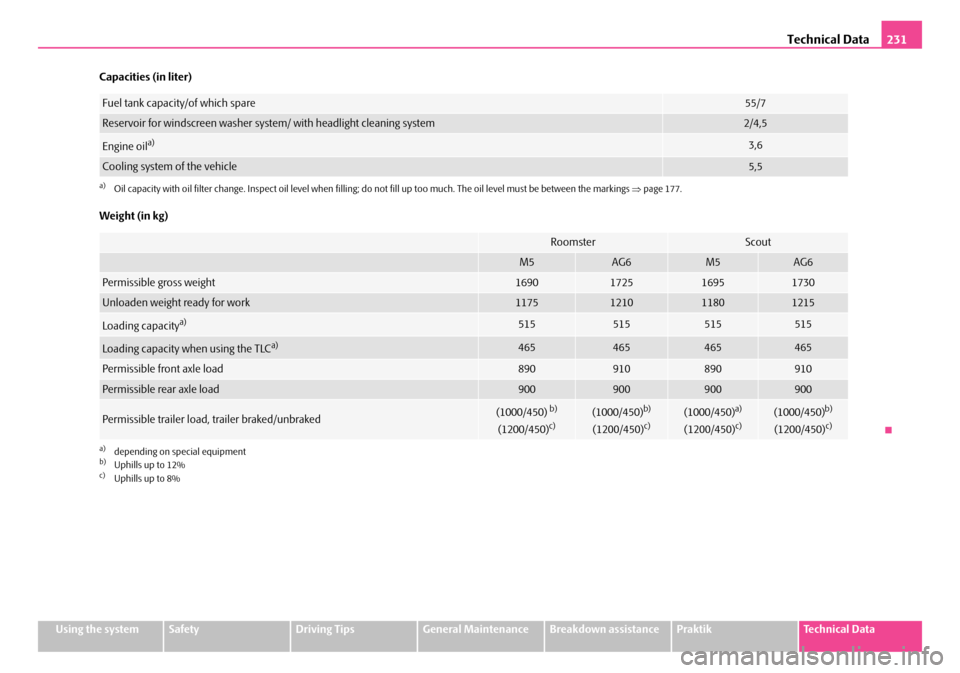Select the washer reservoir value 2/4,5

(755, 123)
